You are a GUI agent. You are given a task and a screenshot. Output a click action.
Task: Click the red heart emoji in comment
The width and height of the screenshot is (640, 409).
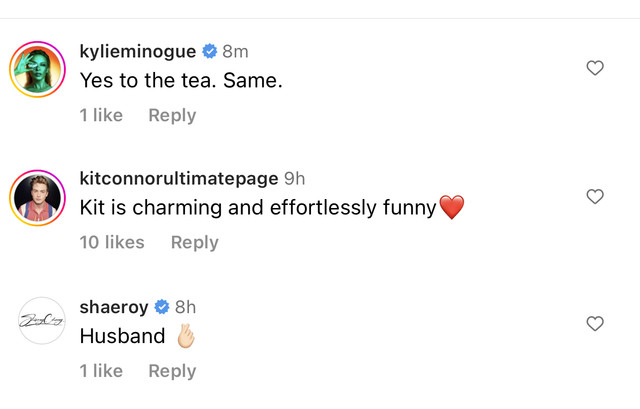tap(452, 207)
